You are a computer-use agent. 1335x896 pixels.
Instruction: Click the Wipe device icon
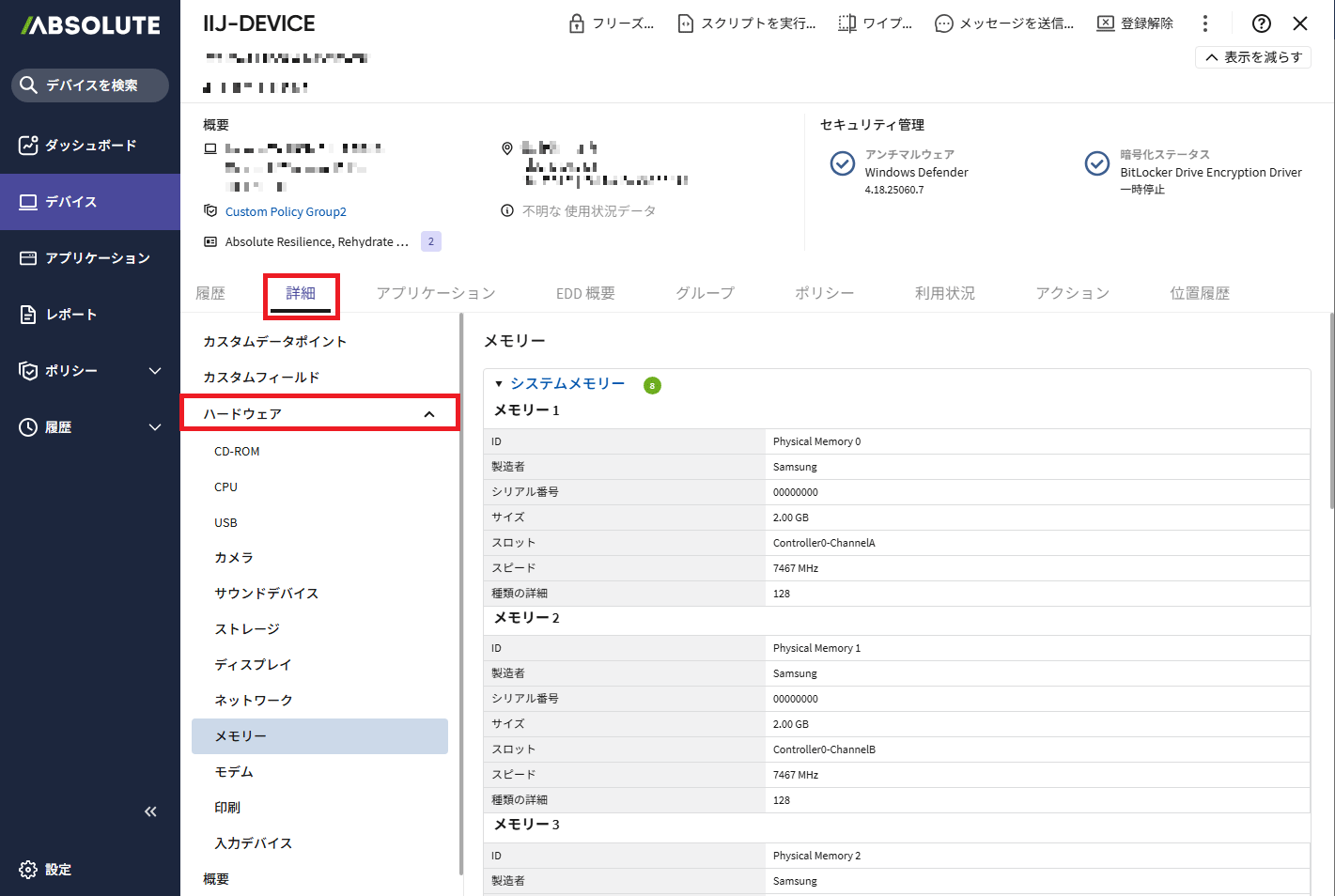tap(846, 23)
